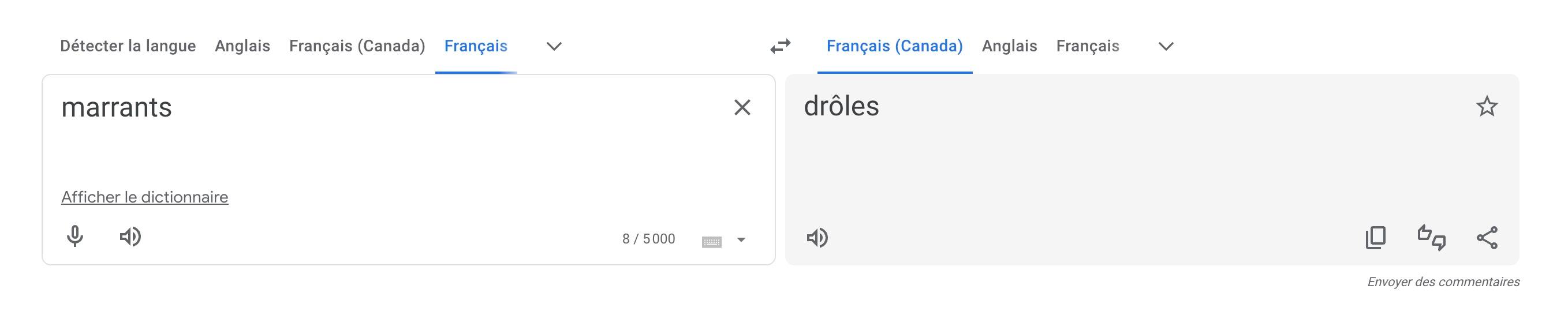The height and width of the screenshot is (330, 1568).
Task: Set target language to Anglais
Action: point(1009,46)
